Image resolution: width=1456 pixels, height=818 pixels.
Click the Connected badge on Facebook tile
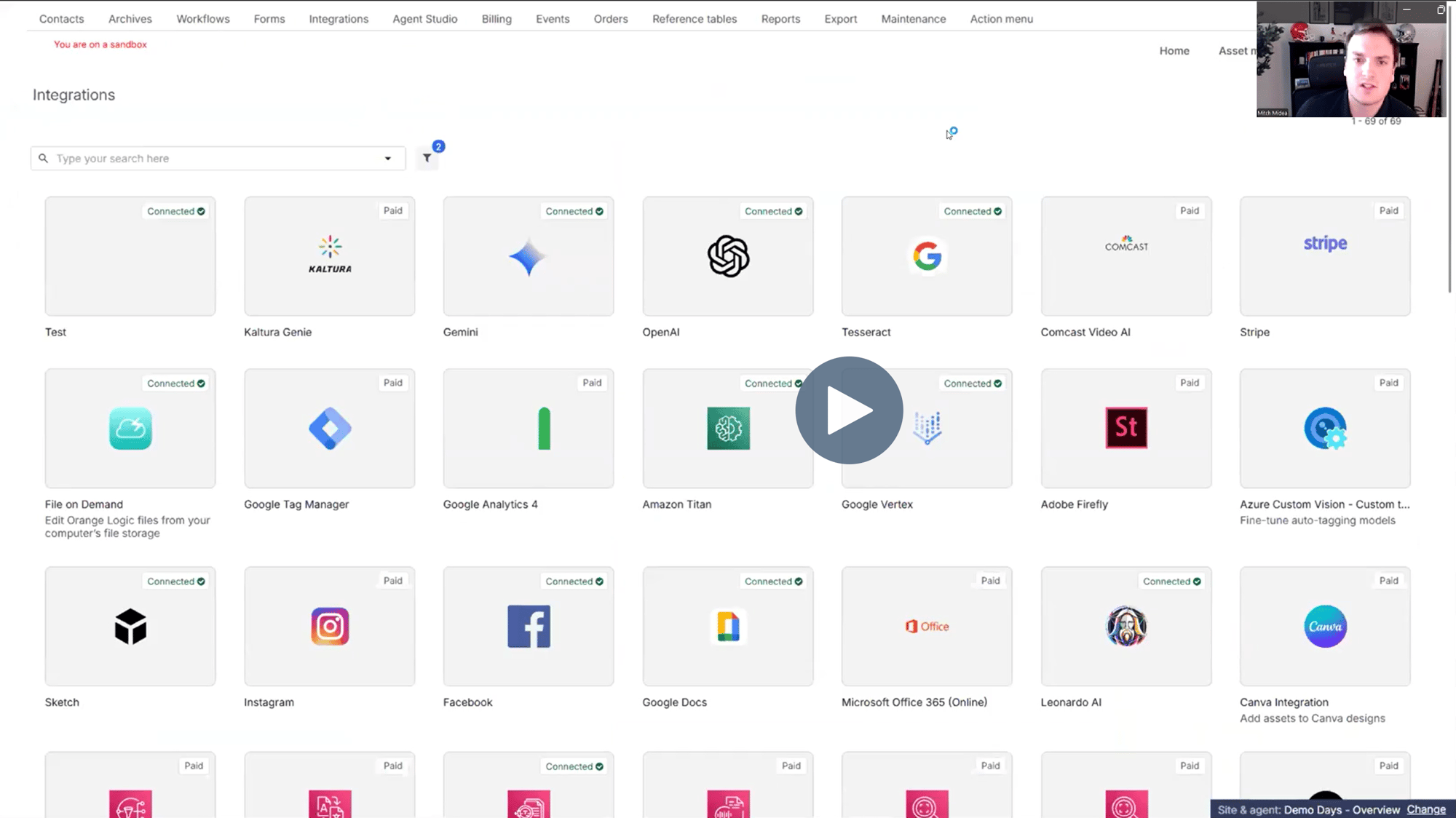click(x=574, y=581)
